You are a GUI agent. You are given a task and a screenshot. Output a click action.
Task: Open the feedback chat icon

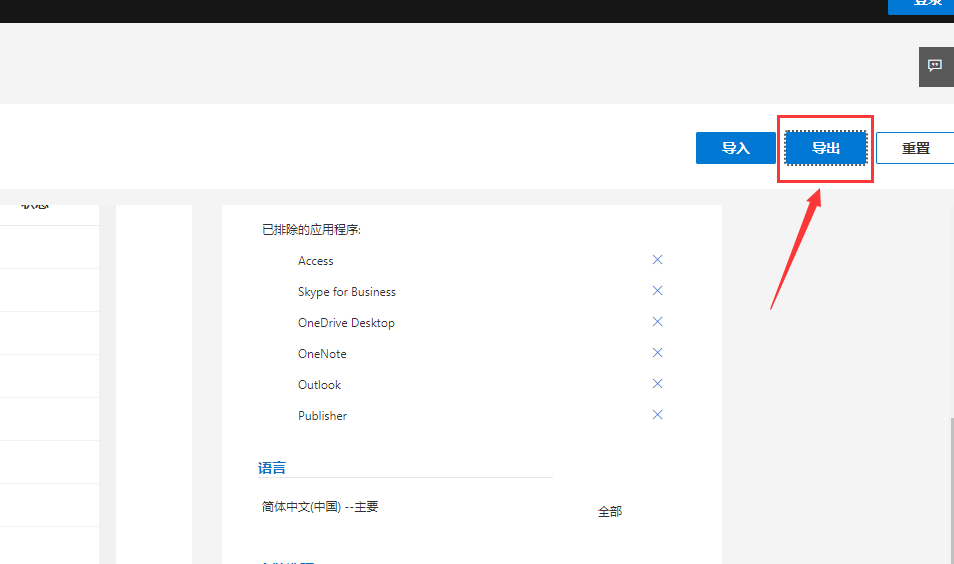935,66
